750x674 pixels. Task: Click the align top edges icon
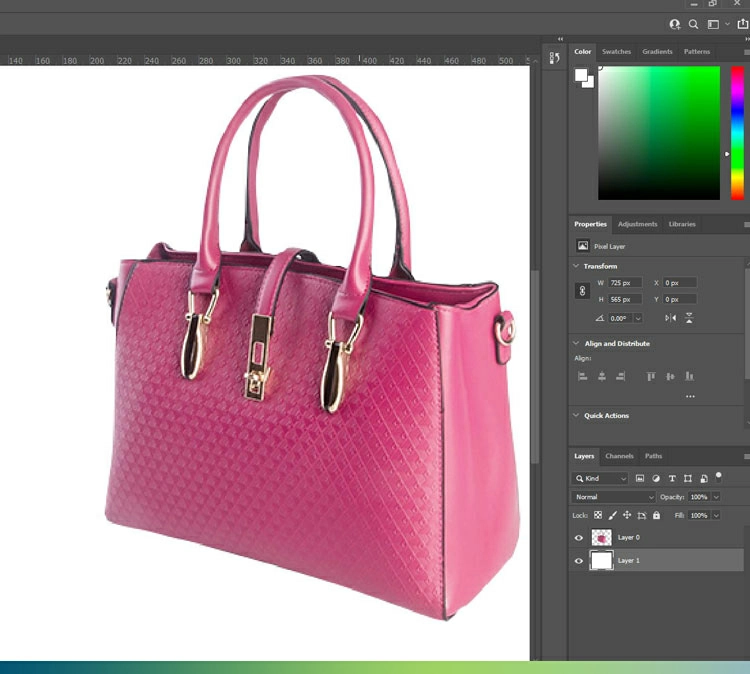point(651,376)
